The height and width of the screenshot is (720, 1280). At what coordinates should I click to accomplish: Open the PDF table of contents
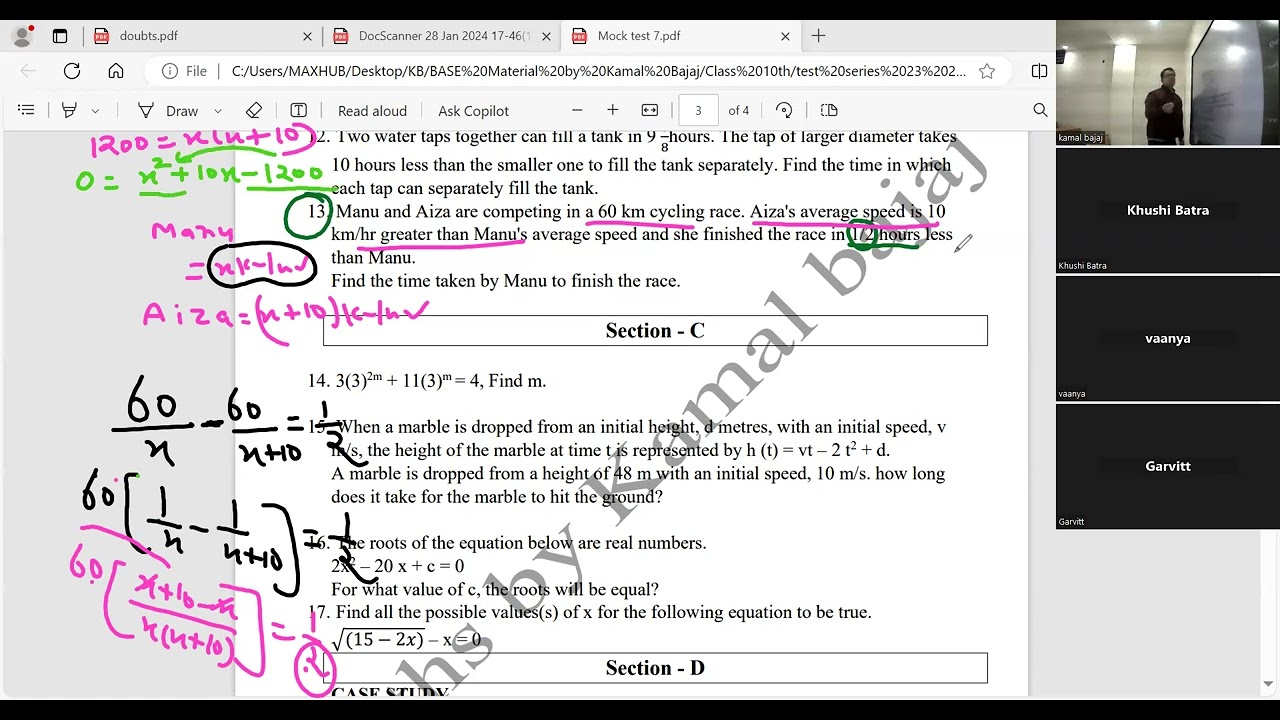tap(26, 110)
